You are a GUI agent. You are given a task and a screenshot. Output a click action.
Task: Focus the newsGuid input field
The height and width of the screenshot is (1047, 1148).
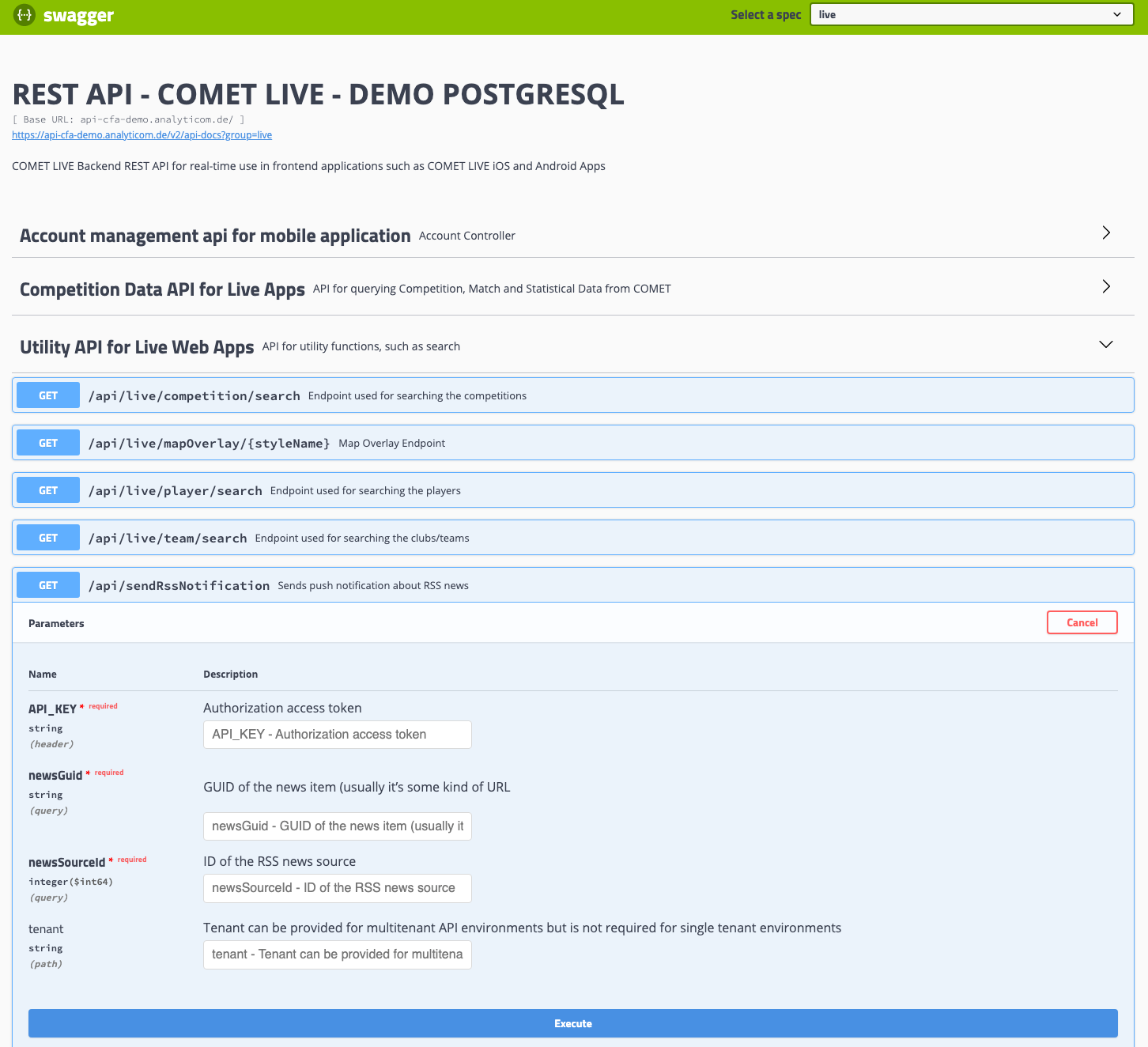tap(337, 826)
